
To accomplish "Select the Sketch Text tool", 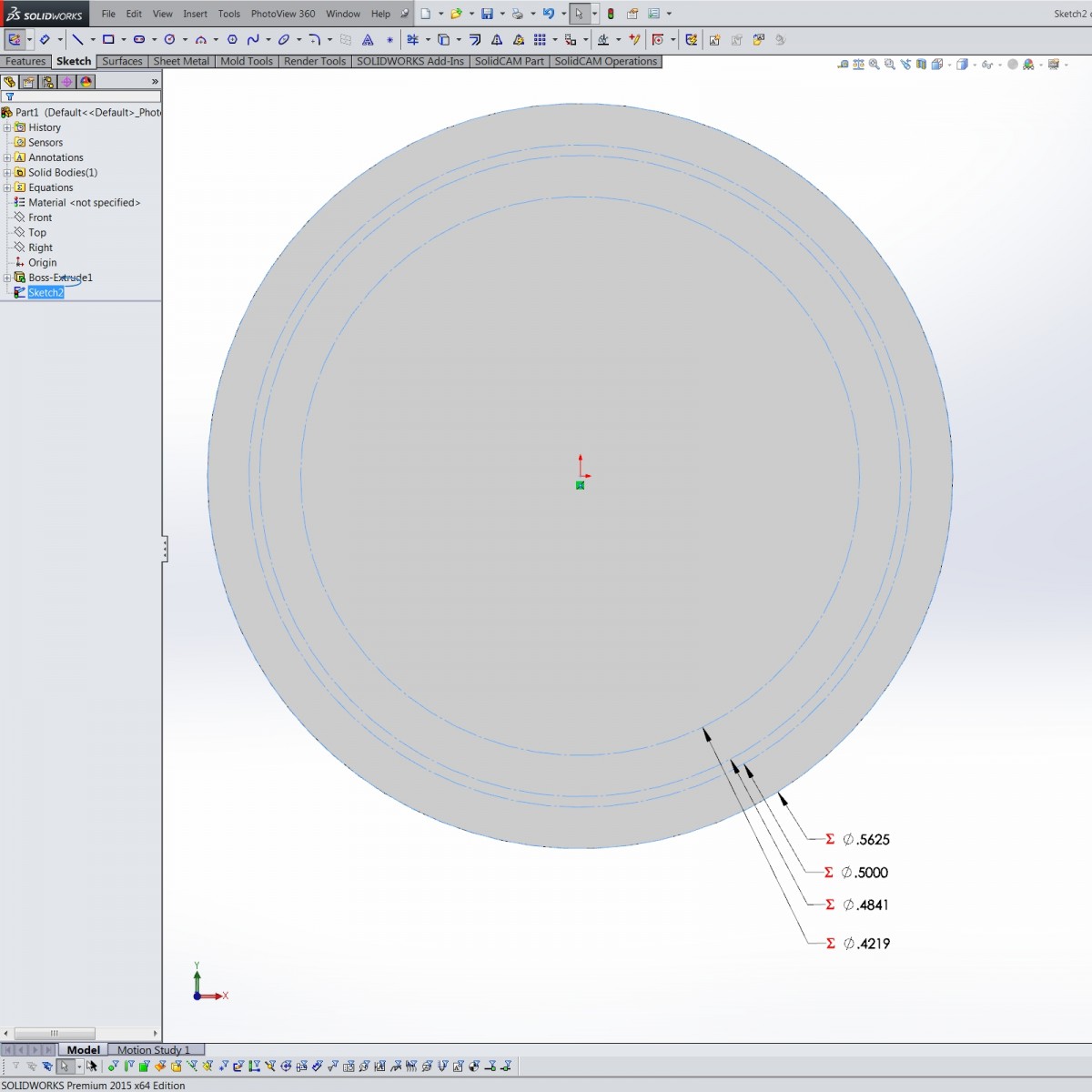I will (367, 39).
